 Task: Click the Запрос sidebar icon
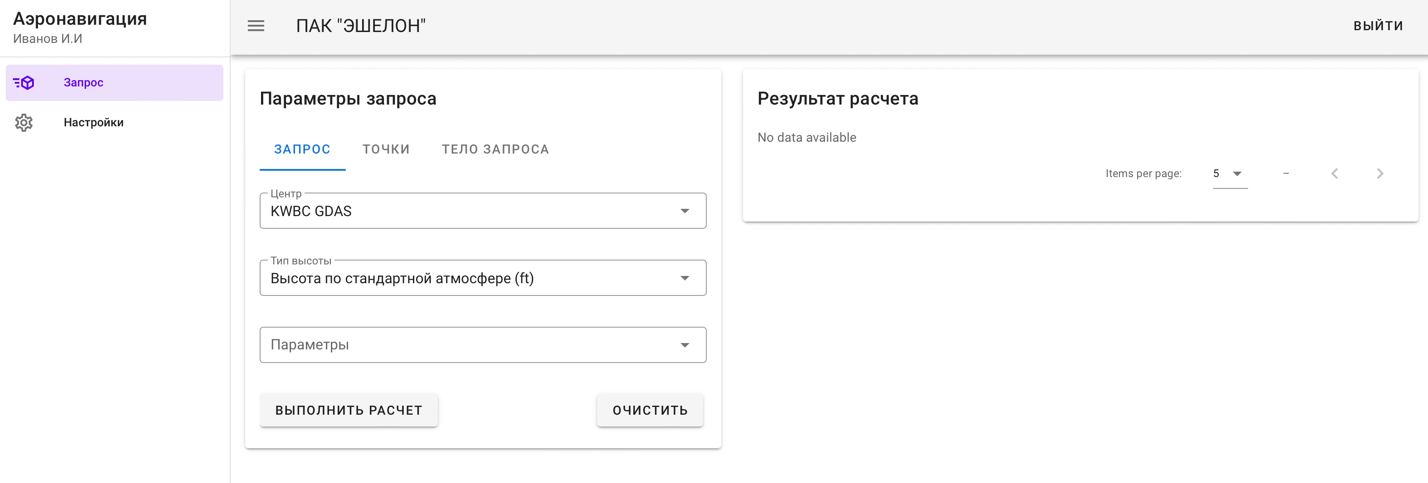pos(24,83)
